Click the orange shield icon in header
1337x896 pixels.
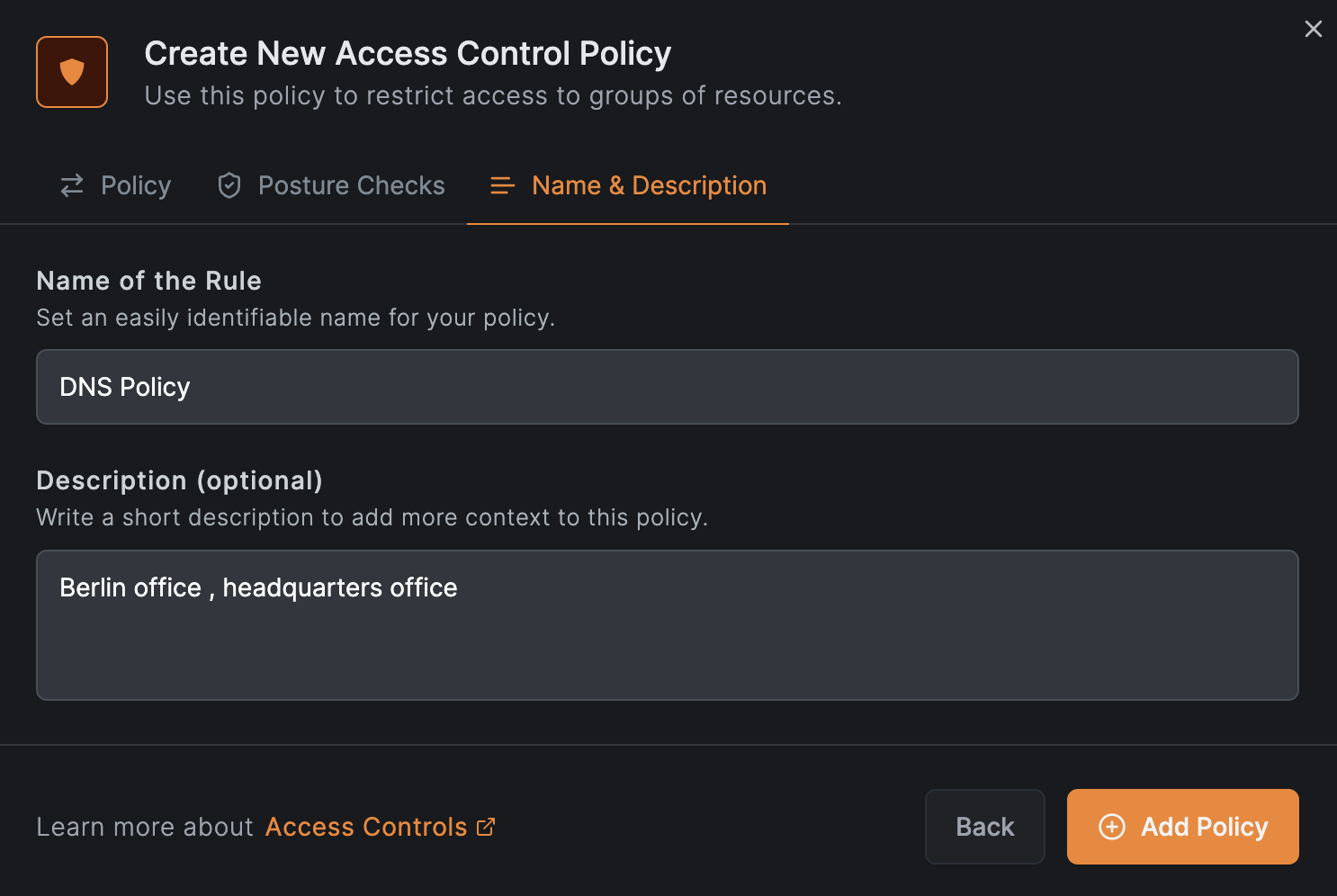pyautogui.click(x=72, y=72)
